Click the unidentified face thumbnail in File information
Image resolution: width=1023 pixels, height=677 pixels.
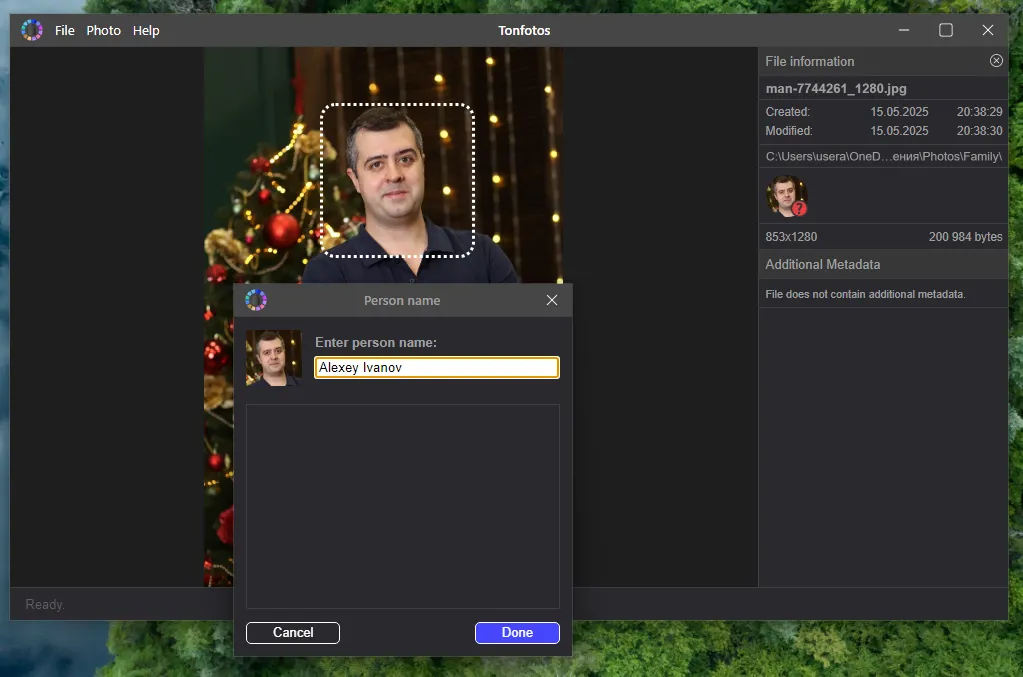tap(786, 196)
